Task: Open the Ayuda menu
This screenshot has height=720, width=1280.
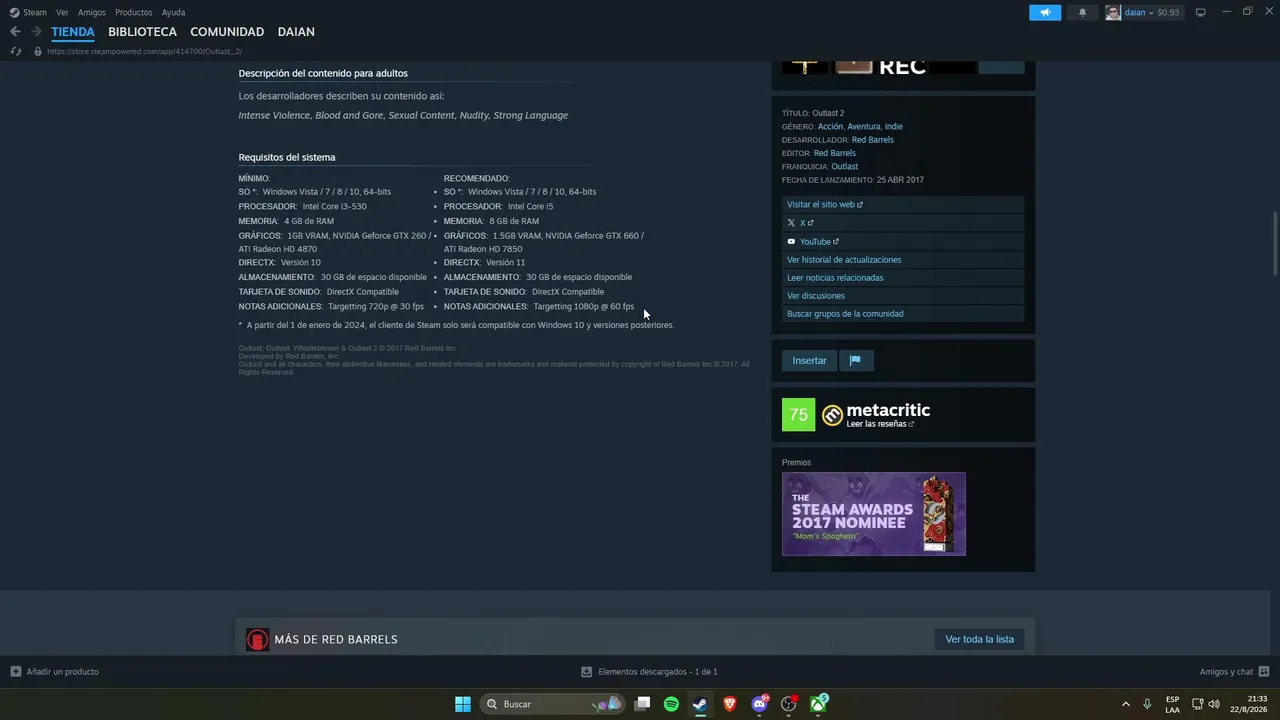Action: pos(173,13)
